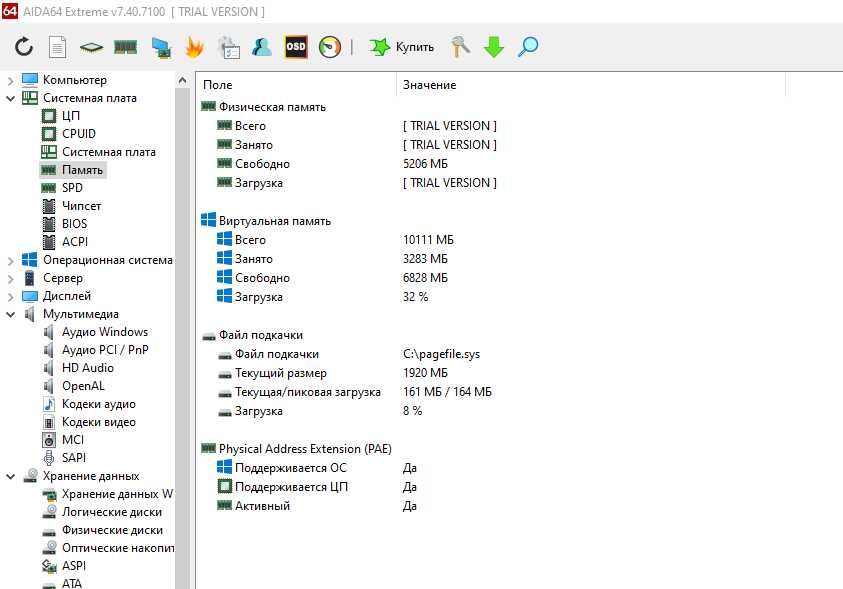Click the green download arrow icon

pos(494,47)
